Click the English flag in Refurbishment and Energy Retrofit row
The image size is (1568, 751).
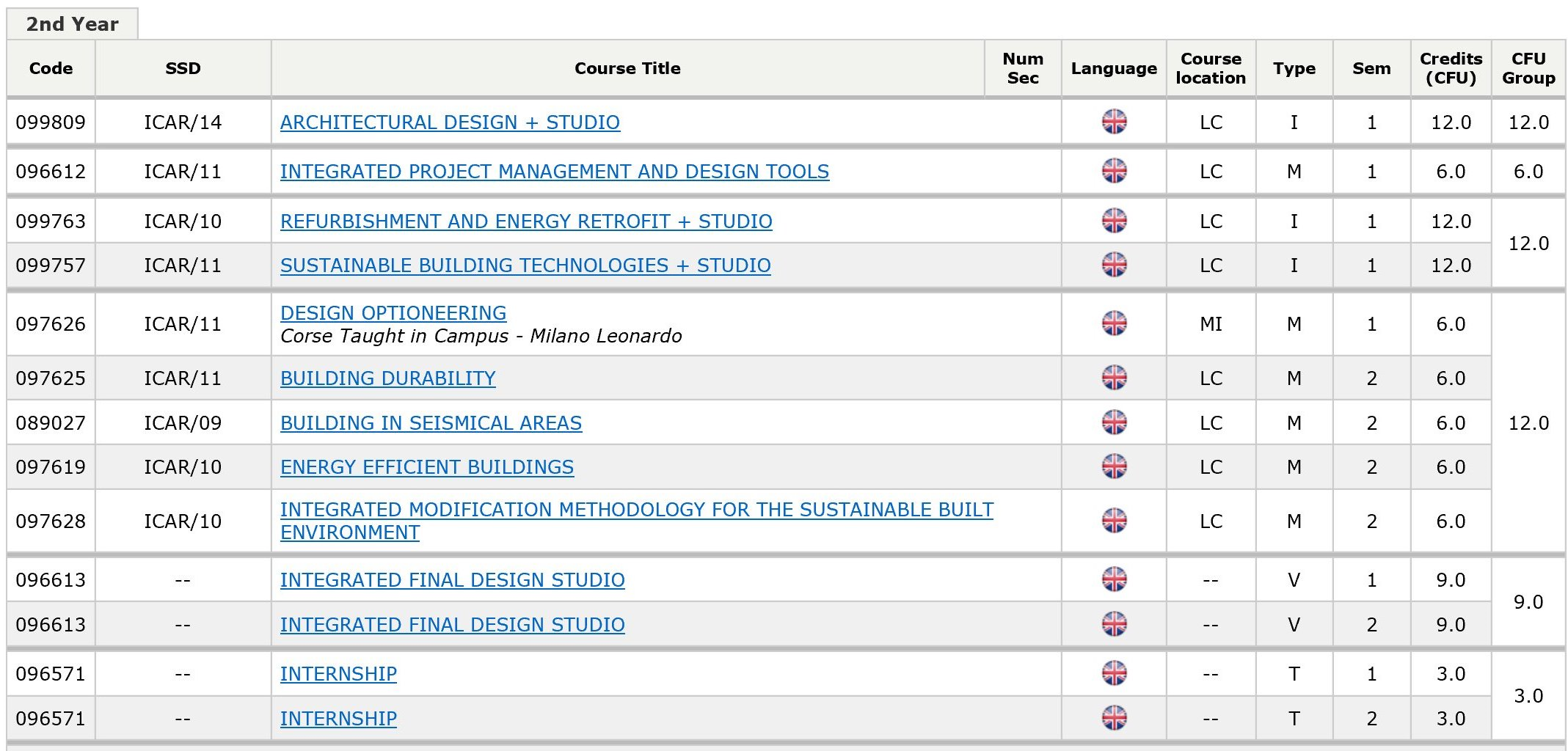tap(1114, 221)
